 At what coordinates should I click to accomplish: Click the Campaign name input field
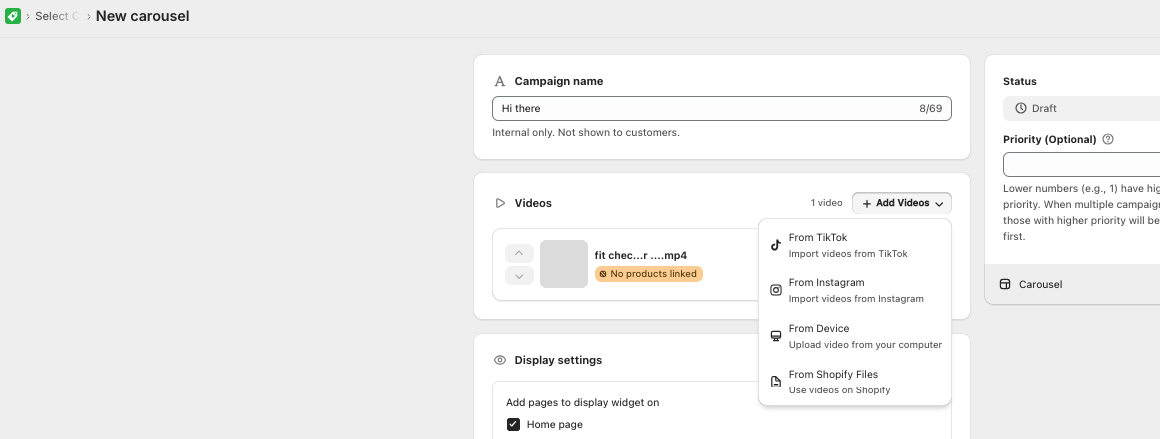[721, 108]
